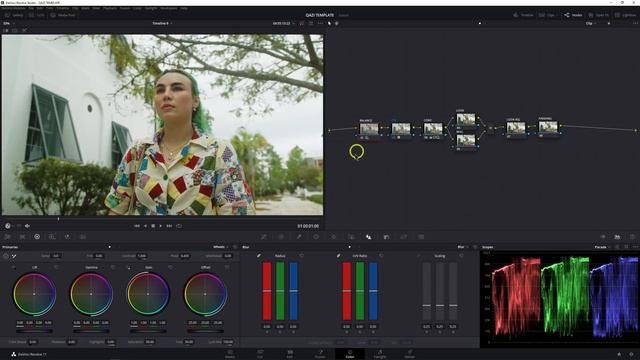Viewport: 640px width, 360px height.
Task: Open Blur palette mode dropdown
Action: (x=462, y=247)
